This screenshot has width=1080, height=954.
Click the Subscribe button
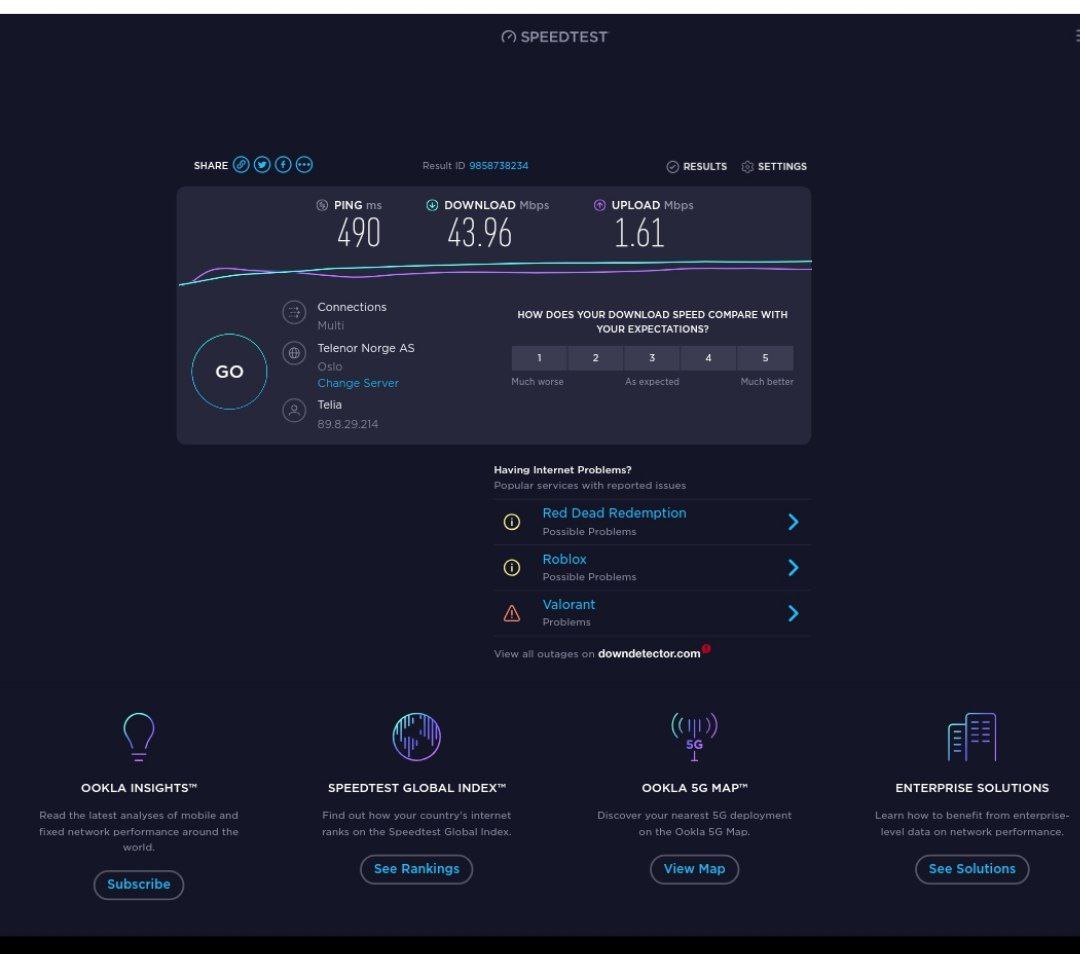click(138, 884)
